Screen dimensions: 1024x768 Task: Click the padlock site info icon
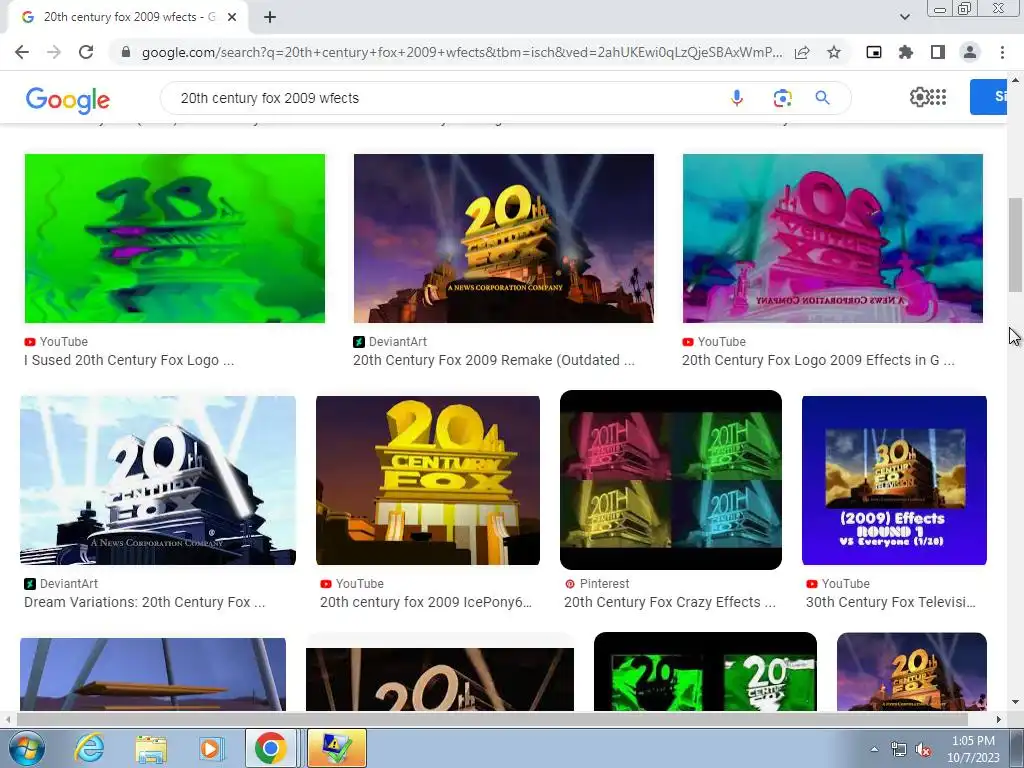[126, 52]
